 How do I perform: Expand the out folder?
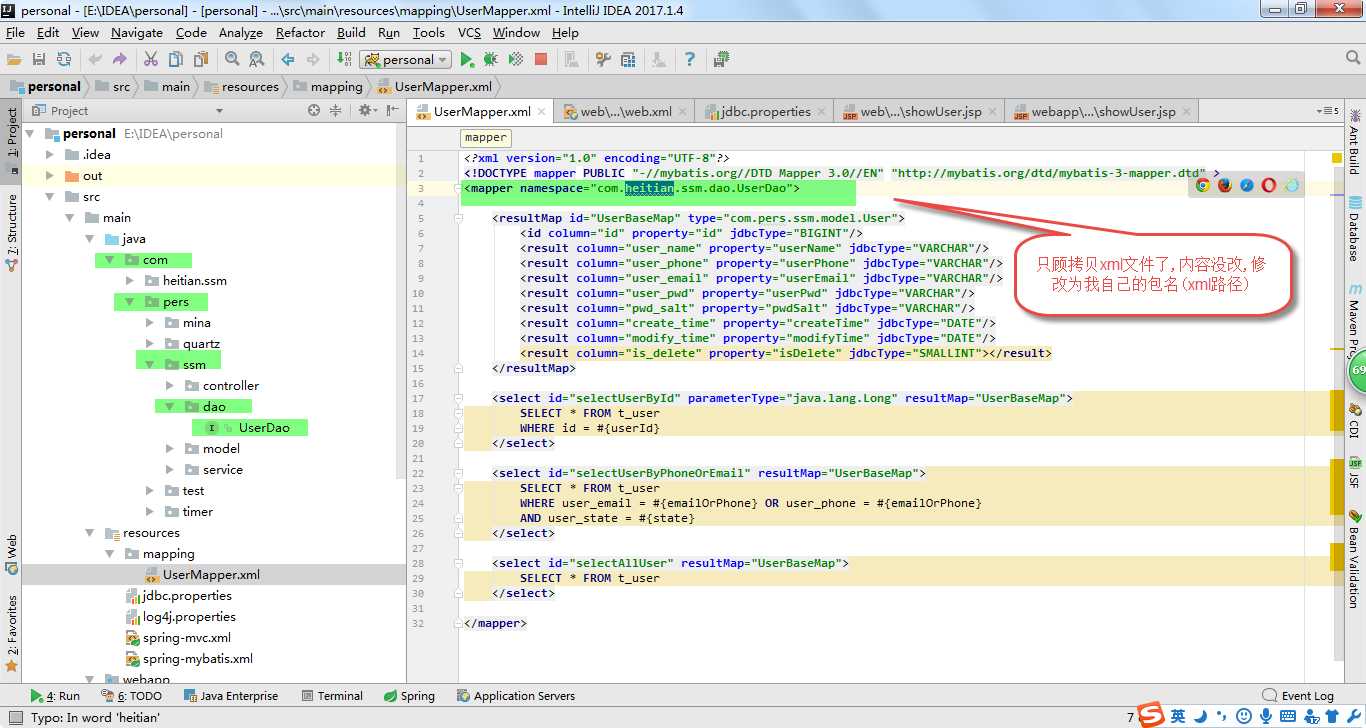[x=50, y=176]
